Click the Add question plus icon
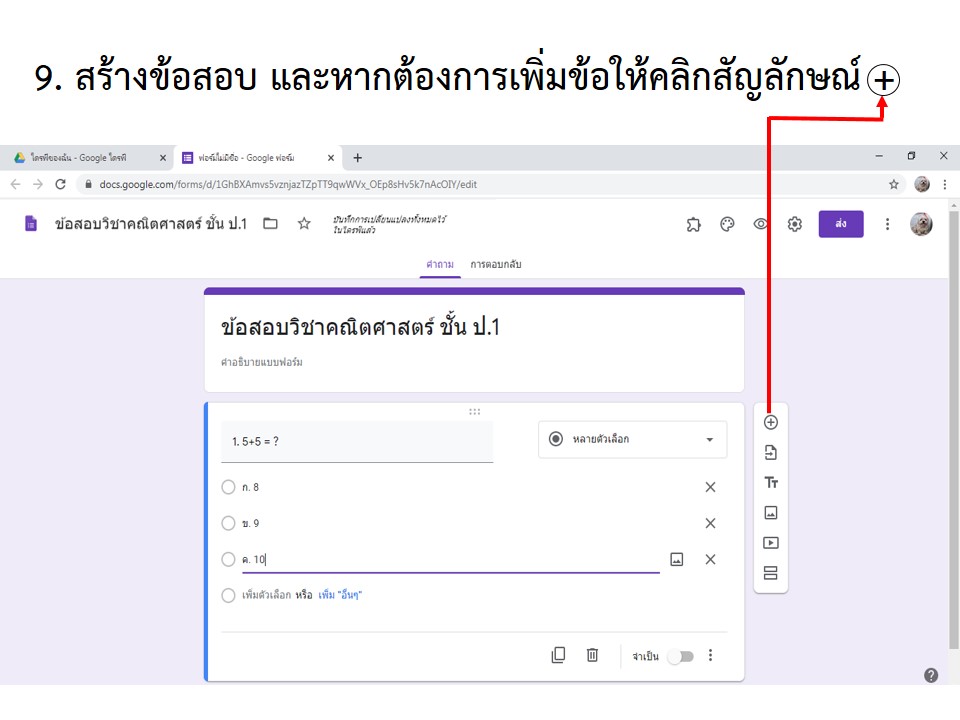The image size is (960, 720). [x=770, y=422]
